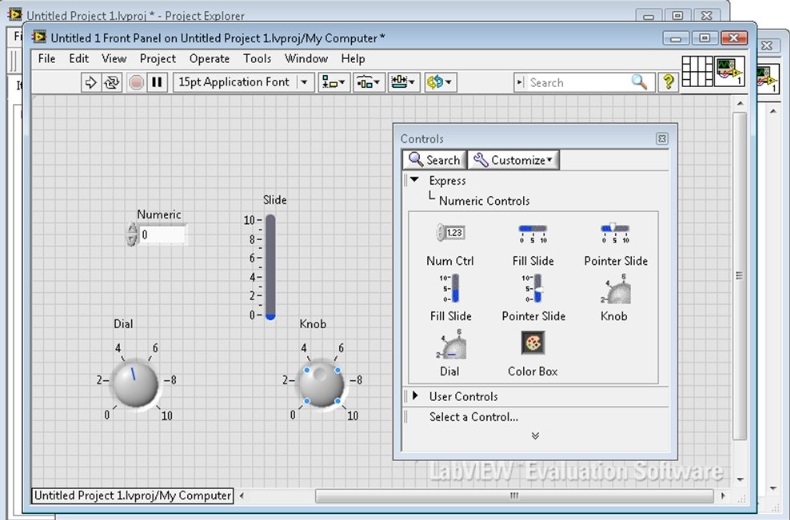Image resolution: width=790 pixels, height=520 pixels.
Task: Collapse the Express palette category
Action: 414,181
